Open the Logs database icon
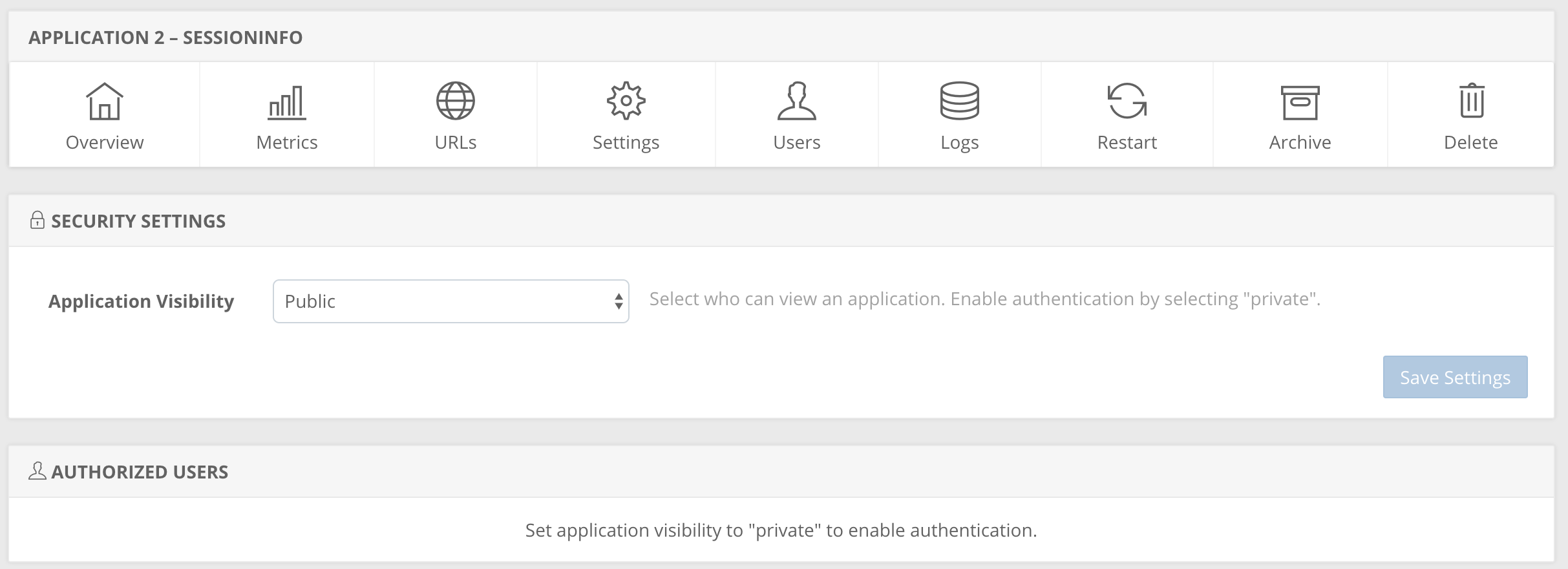This screenshot has height=569, width=1568. tap(960, 101)
